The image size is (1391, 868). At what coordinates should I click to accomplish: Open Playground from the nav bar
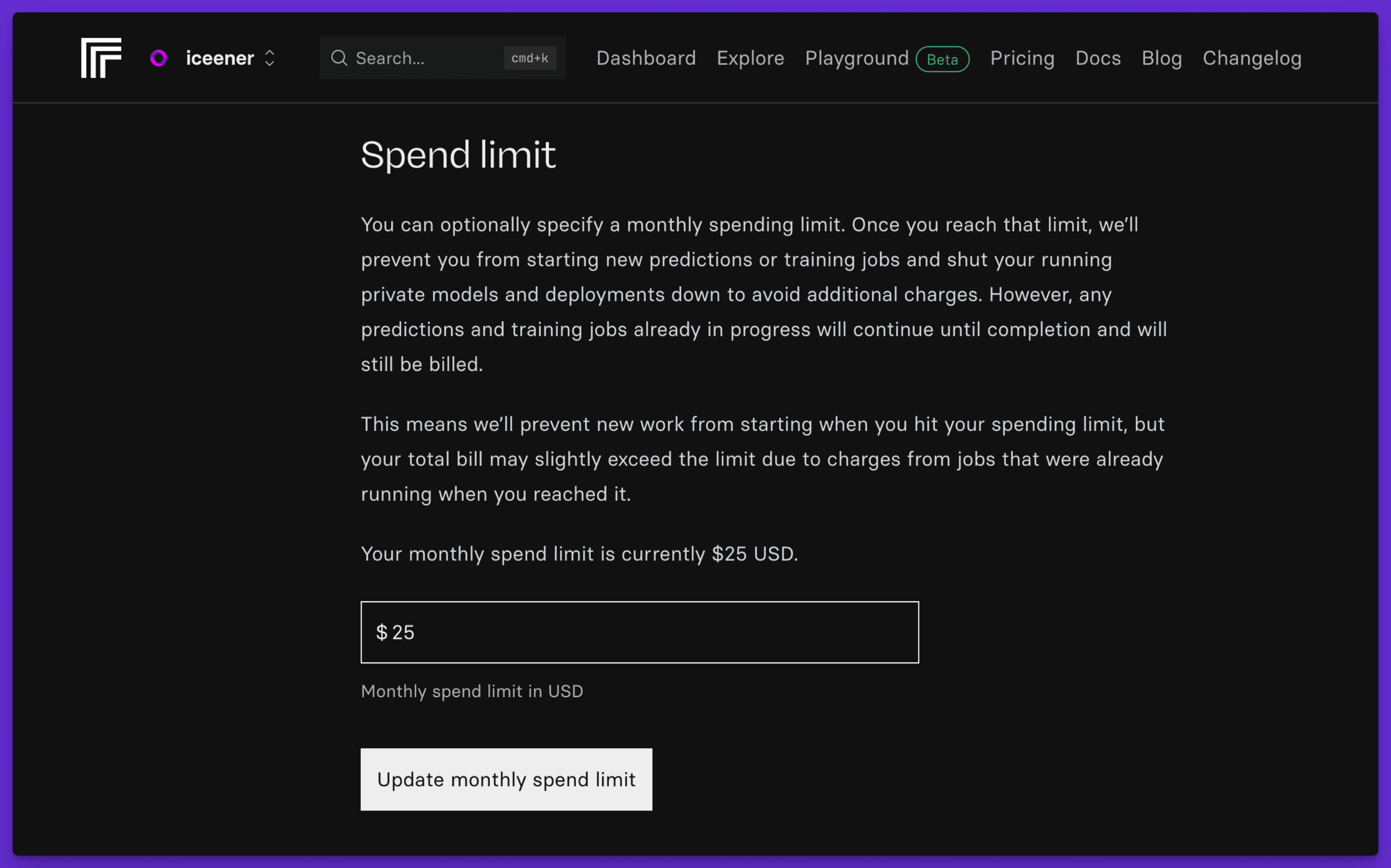coord(857,58)
